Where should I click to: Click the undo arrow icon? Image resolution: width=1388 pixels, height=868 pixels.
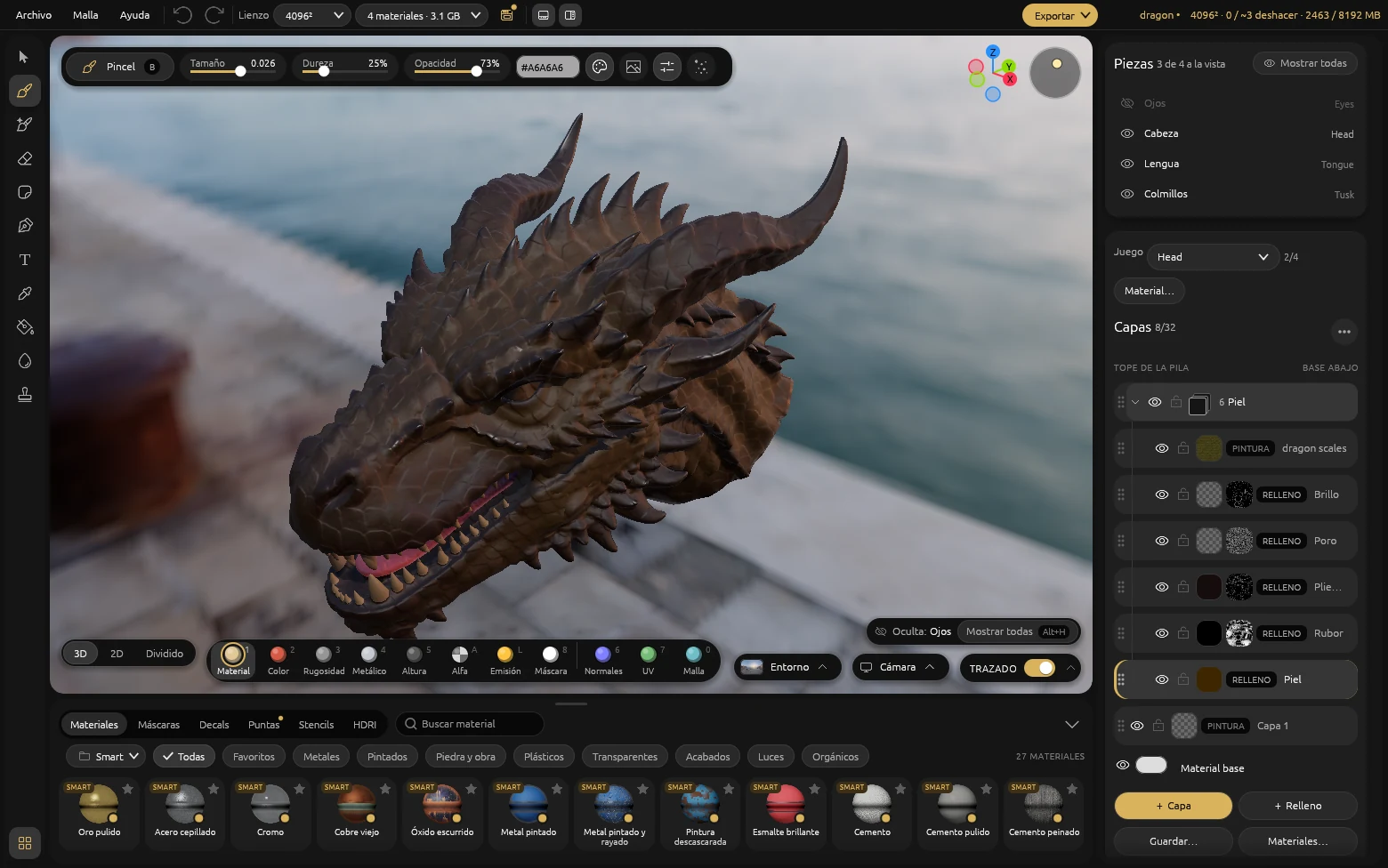(182, 15)
